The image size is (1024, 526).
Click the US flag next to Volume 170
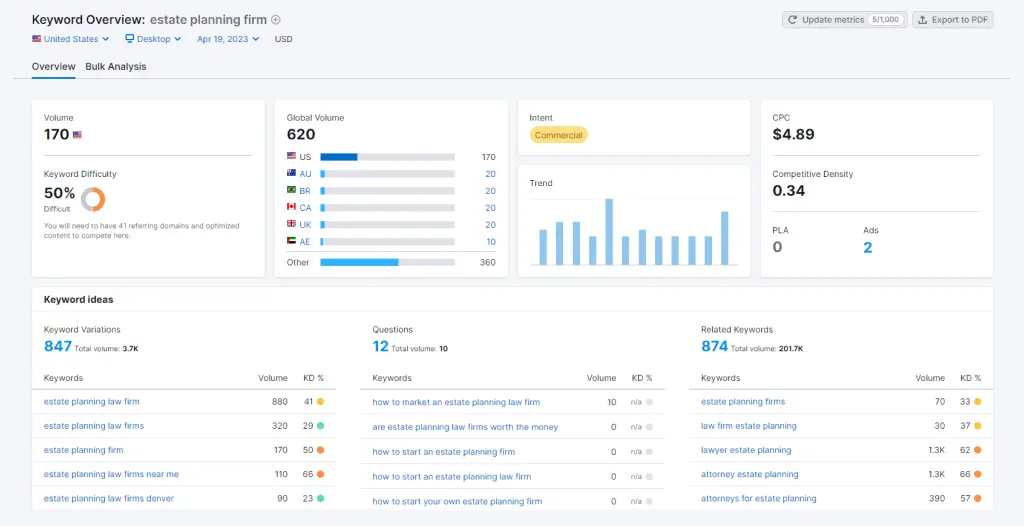[77, 135]
